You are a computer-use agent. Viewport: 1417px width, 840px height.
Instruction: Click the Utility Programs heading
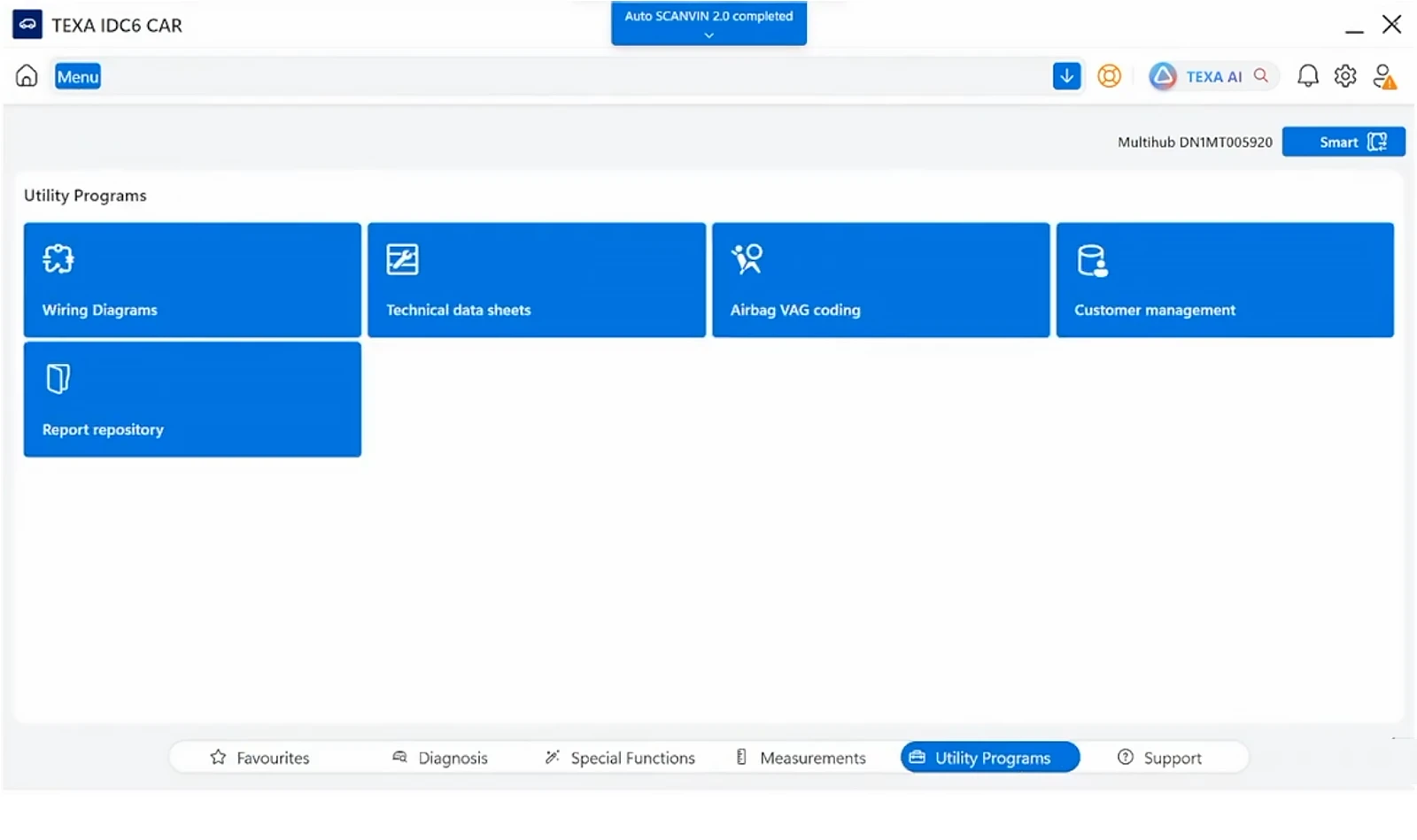85,196
